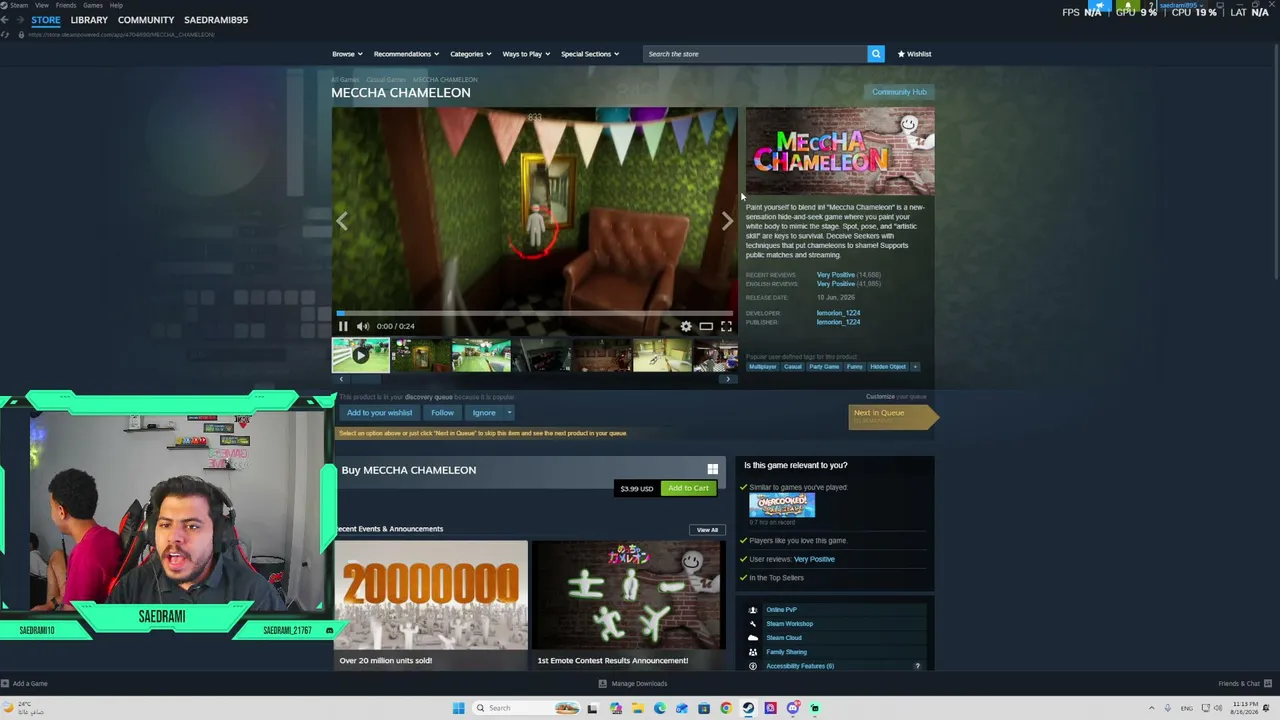Pause the game trailer video
Screen dimensions: 1280x720
point(343,326)
